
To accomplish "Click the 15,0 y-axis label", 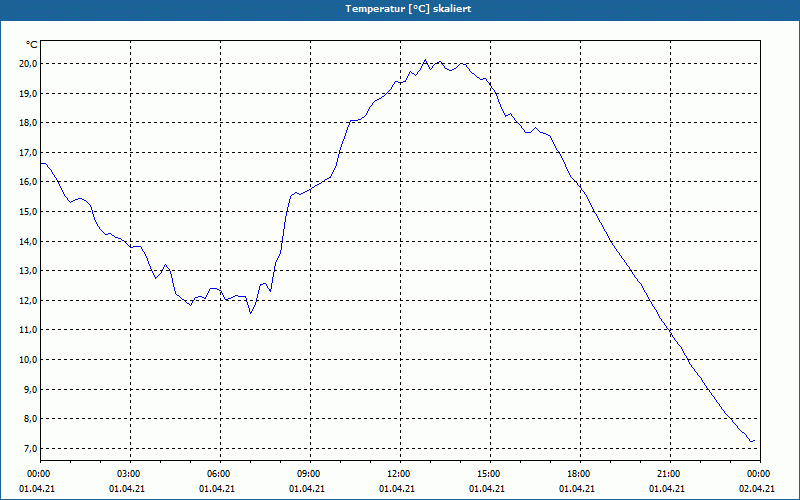I will click(28, 211).
